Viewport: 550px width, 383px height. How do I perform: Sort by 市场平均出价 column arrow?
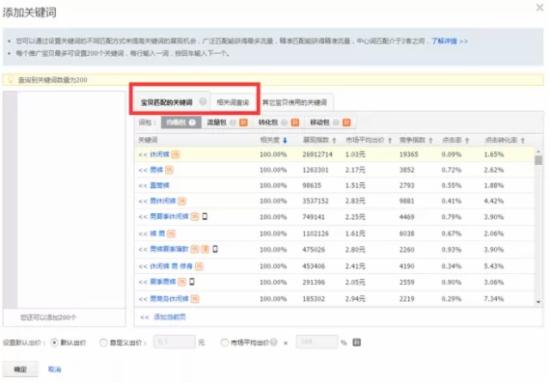[390, 141]
